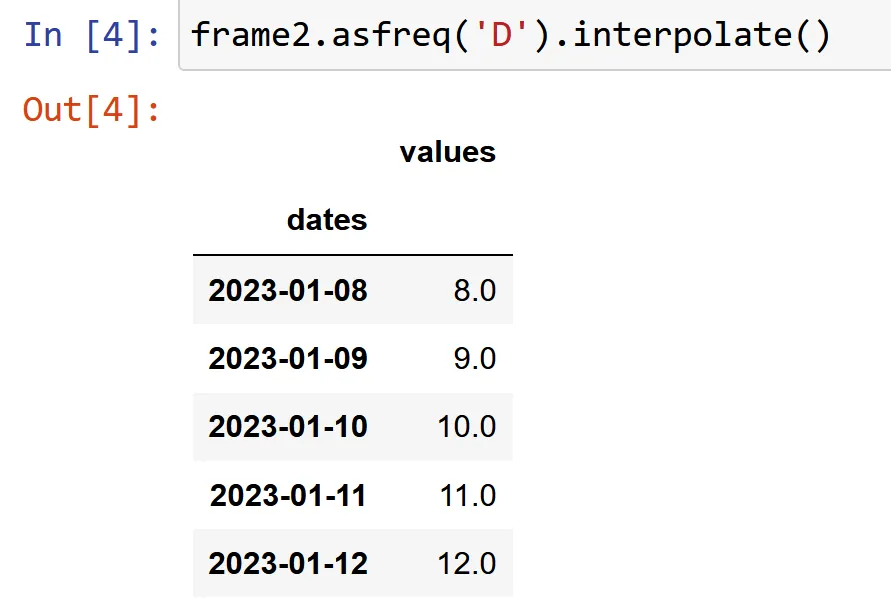The height and width of the screenshot is (607, 891).
Task: Select the 2023-01-10 row label
Action: [288, 427]
